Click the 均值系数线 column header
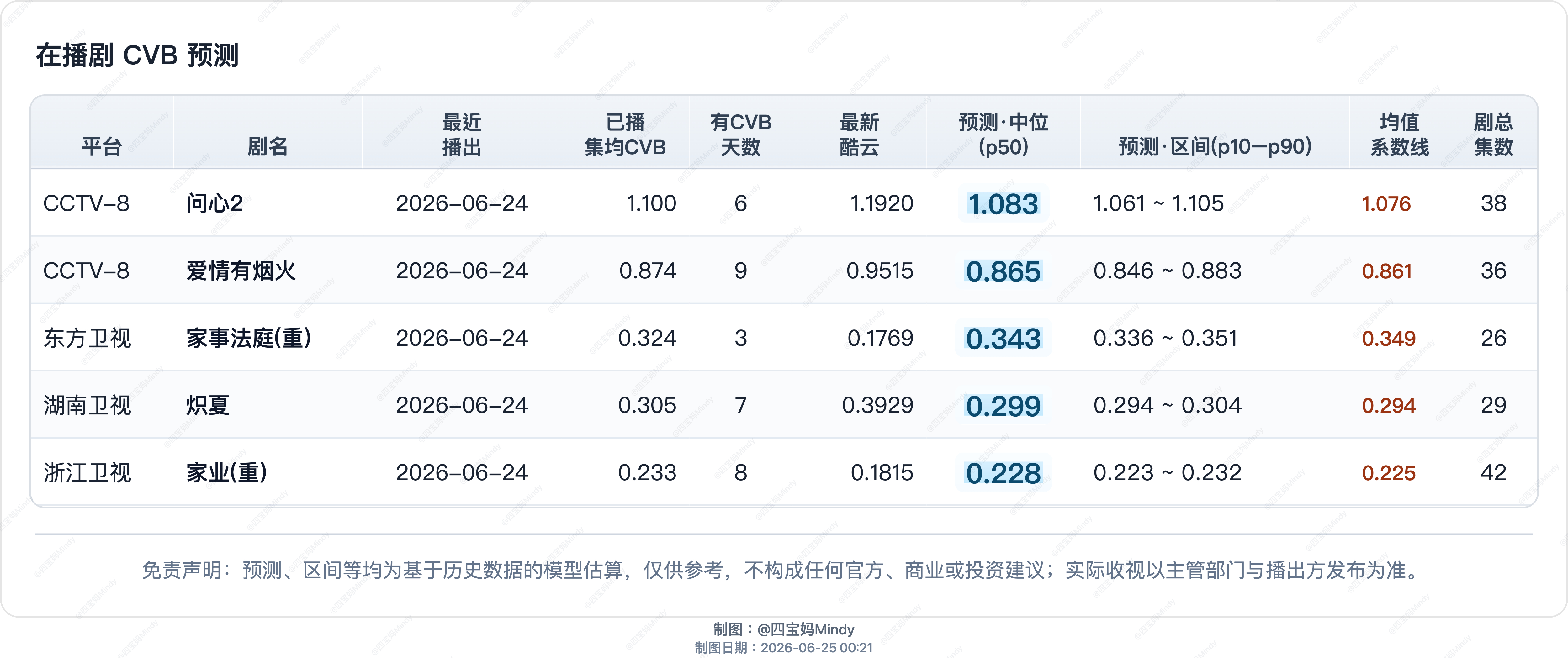The width and height of the screenshot is (1568, 658). tap(1399, 134)
